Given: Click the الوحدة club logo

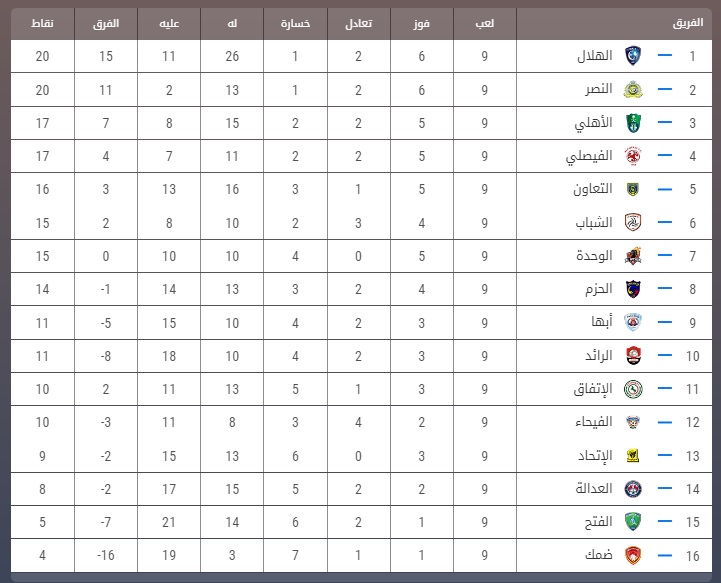Looking at the screenshot, I should coord(633,256).
